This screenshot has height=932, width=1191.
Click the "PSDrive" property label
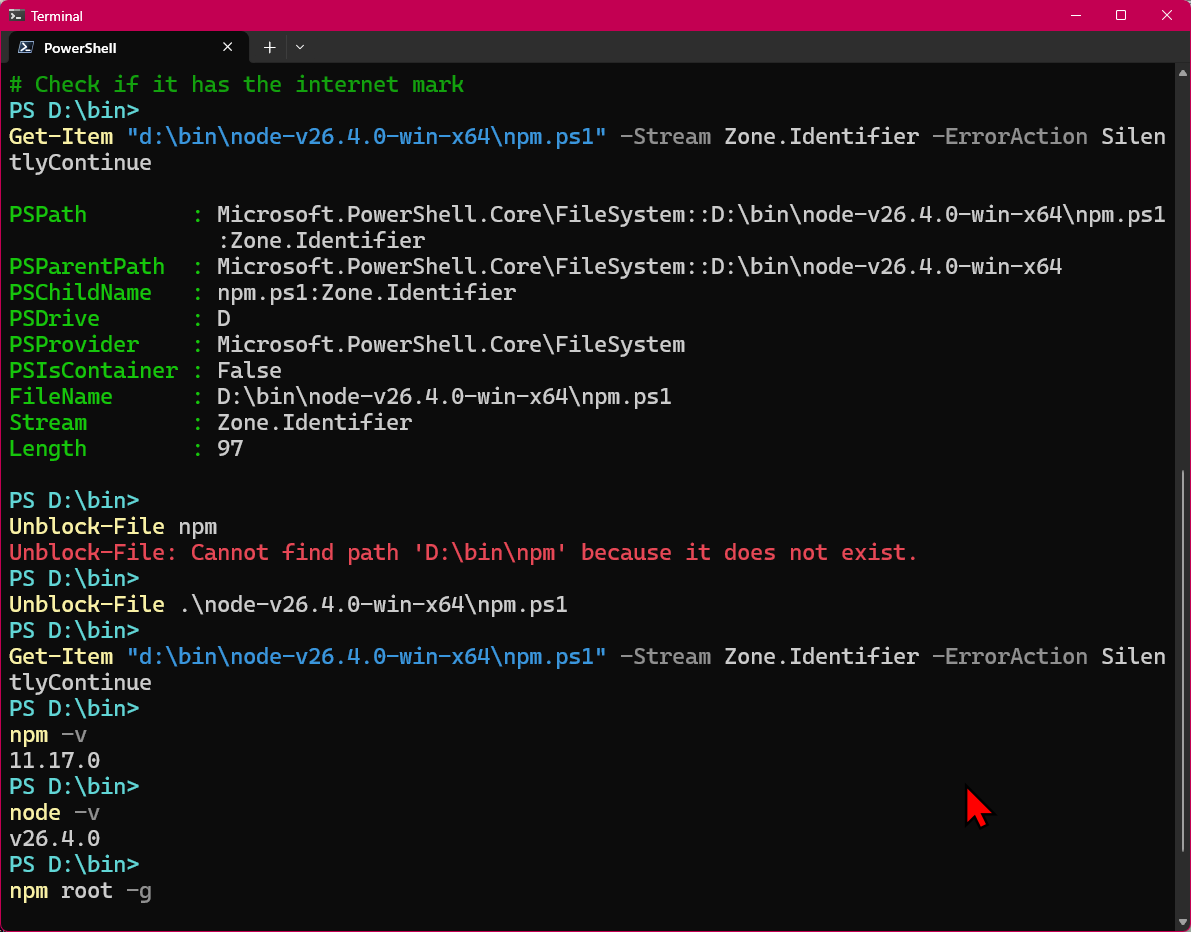(x=55, y=318)
